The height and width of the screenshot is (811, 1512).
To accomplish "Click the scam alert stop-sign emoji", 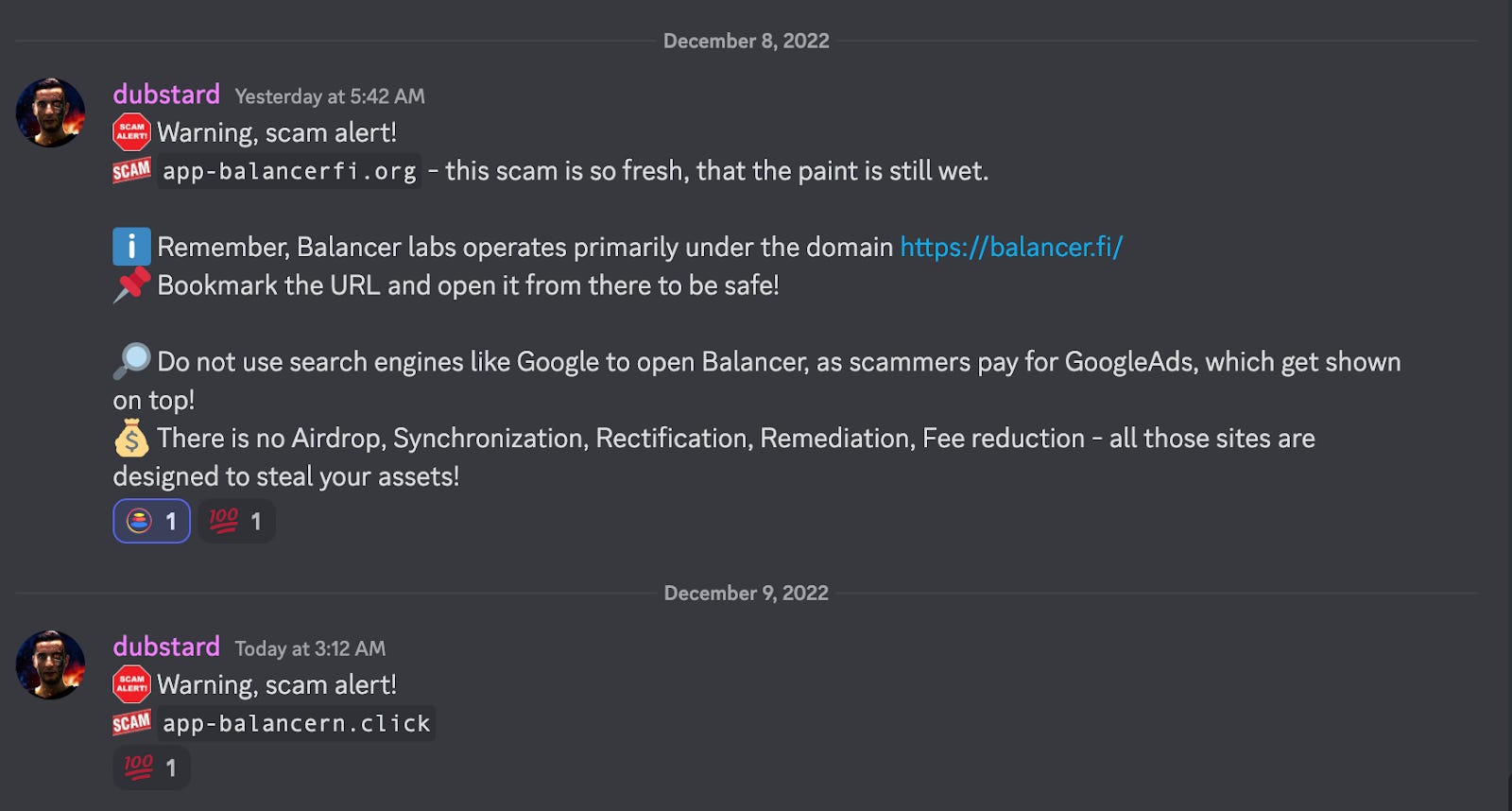I will pyautogui.click(x=132, y=131).
